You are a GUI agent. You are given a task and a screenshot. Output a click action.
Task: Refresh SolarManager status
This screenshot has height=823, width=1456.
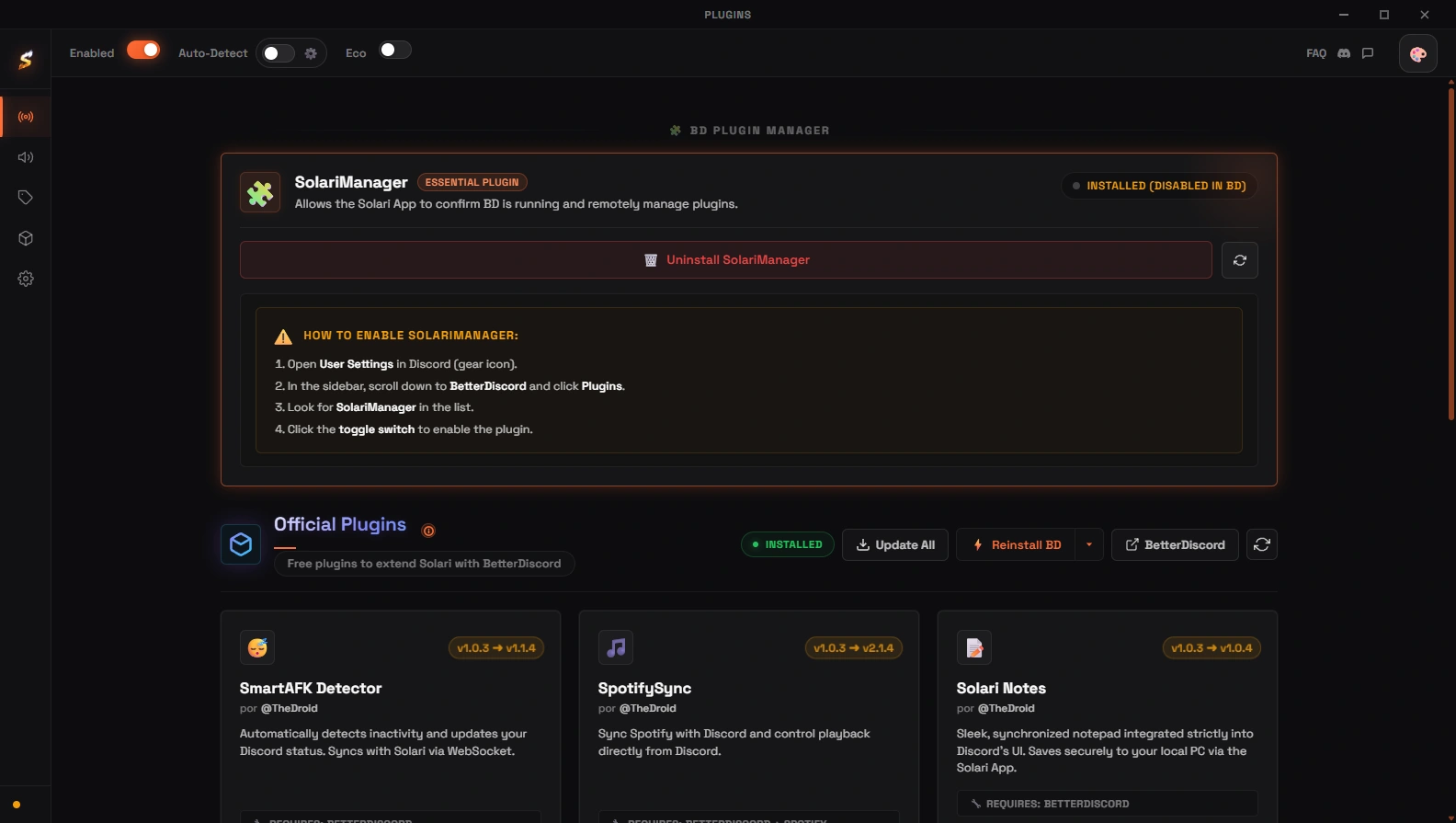[1240, 260]
